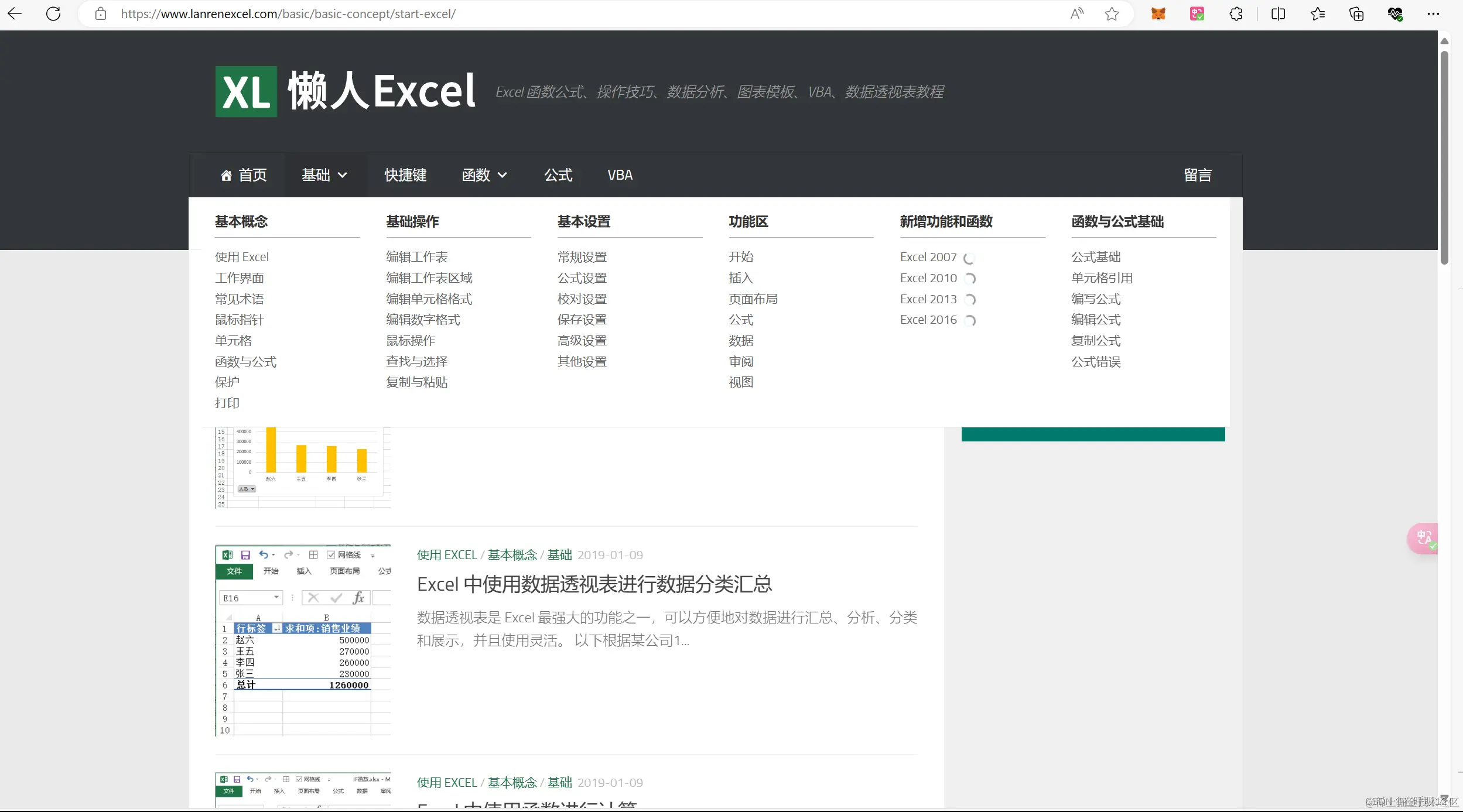Image resolution: width=1463 pixels, height=812 pixels.
Task: Click the browser back arrow
Action: click(x=15, y=13)
